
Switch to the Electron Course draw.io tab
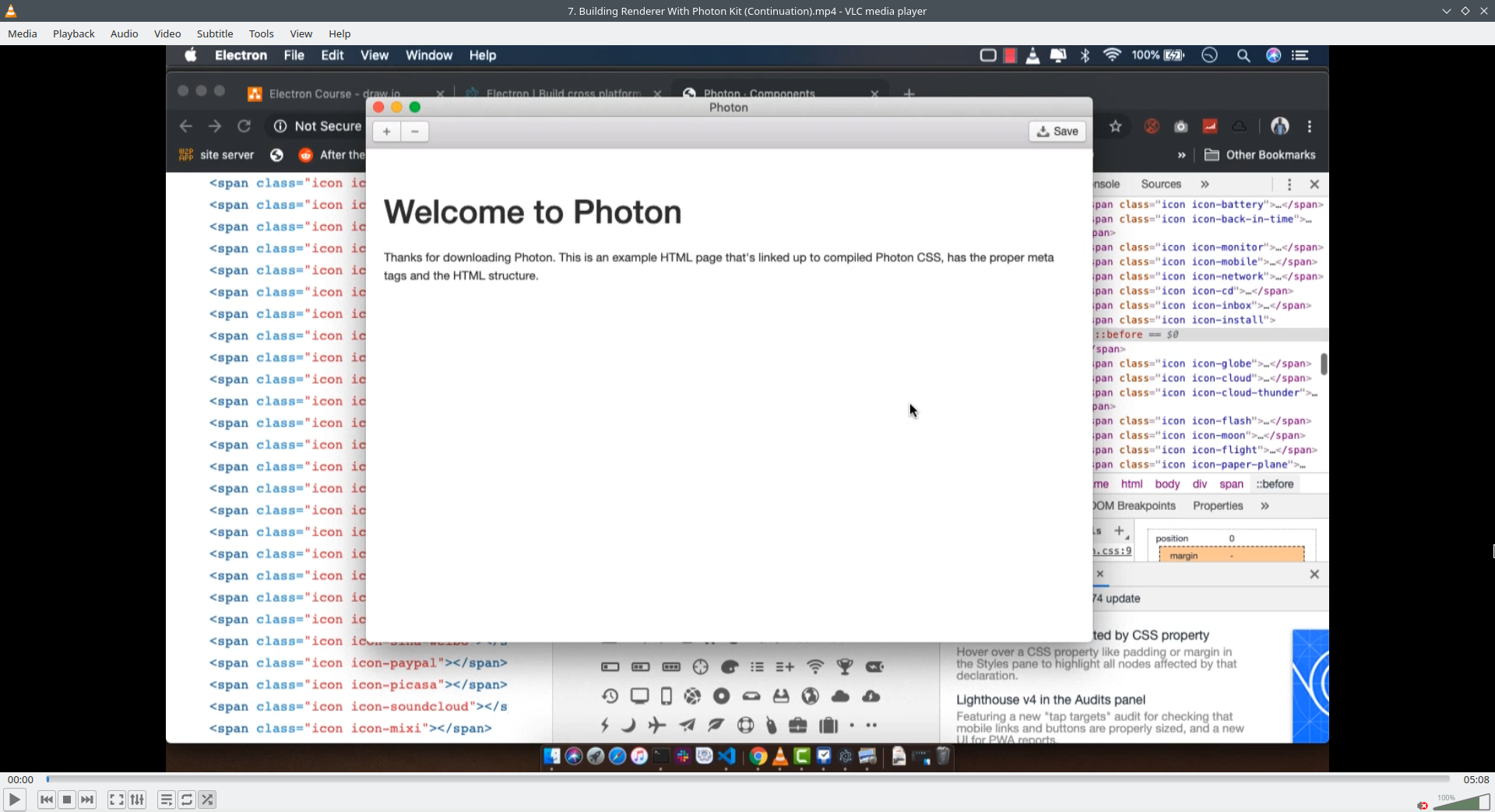(335, 93)
